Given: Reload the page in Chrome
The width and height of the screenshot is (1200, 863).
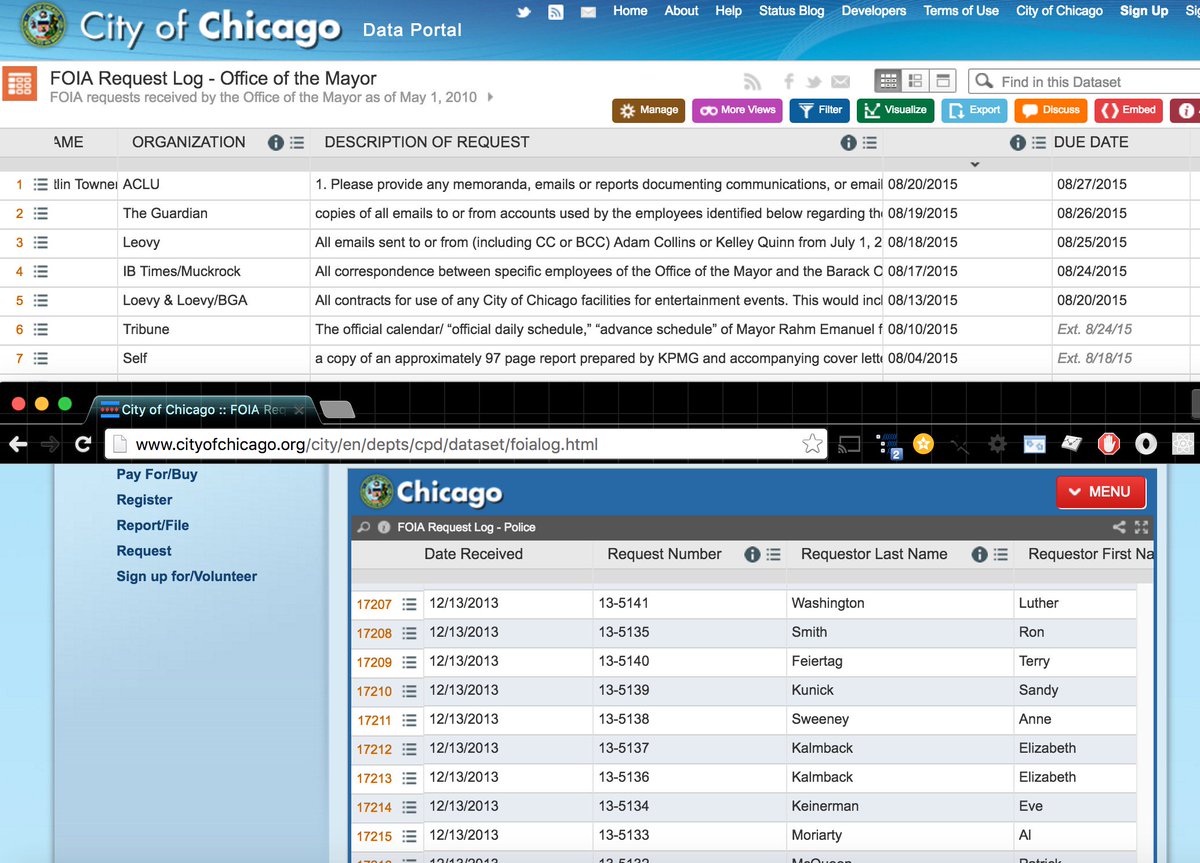Looking at the screenshot, I should click(84, 444).
